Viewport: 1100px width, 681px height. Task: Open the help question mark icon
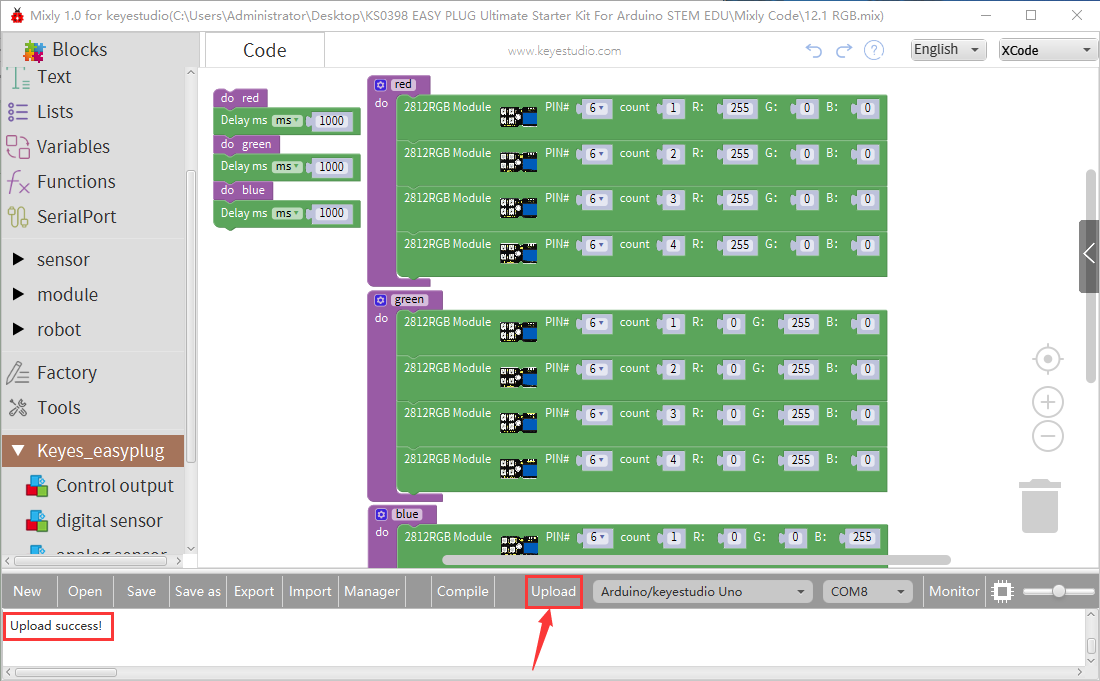pos(873,50)
